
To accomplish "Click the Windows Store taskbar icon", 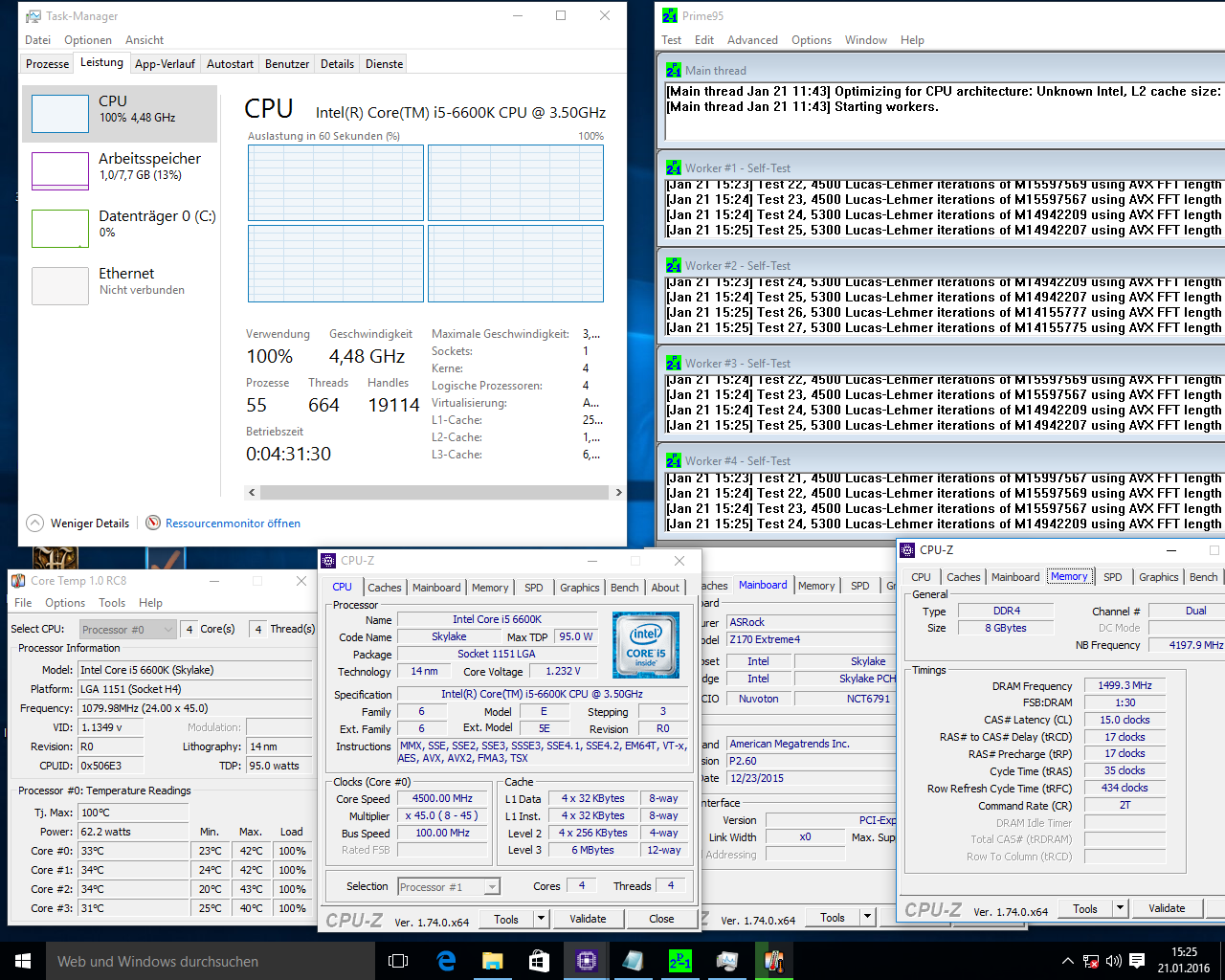I will pos(540,961).
